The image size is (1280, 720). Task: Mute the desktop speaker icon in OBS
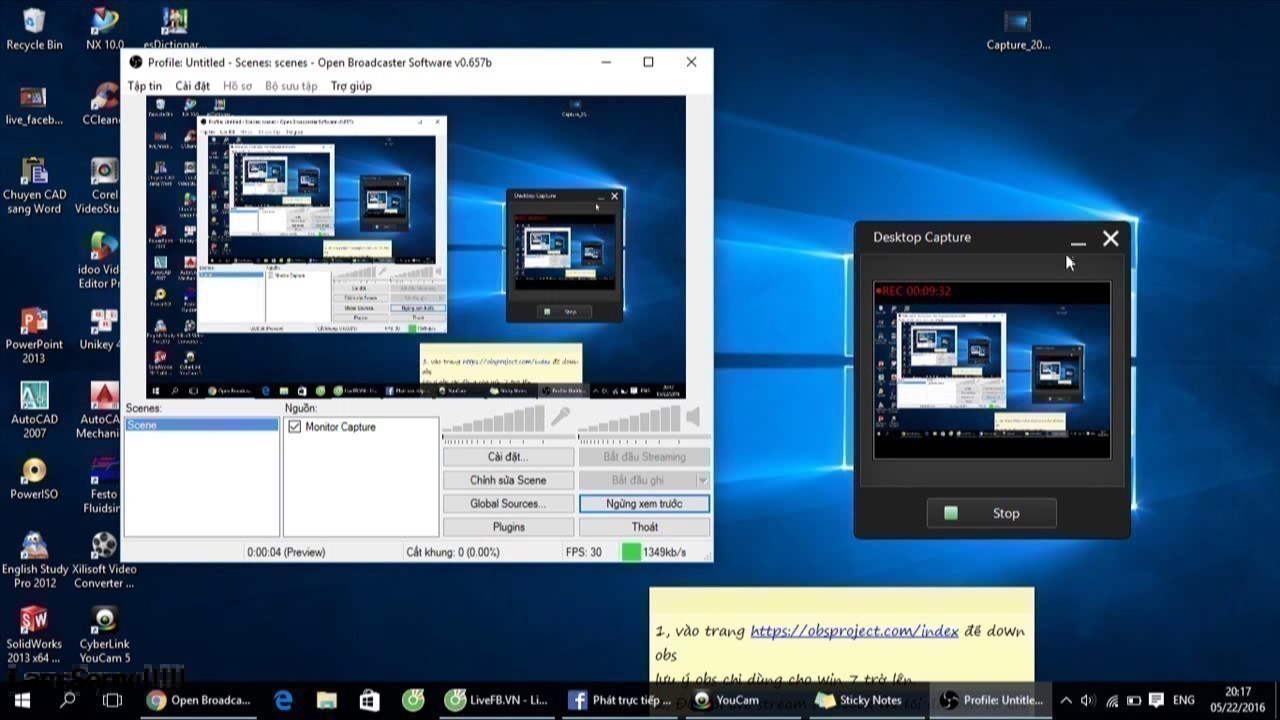pyautogui.click(x=693, y=416)
